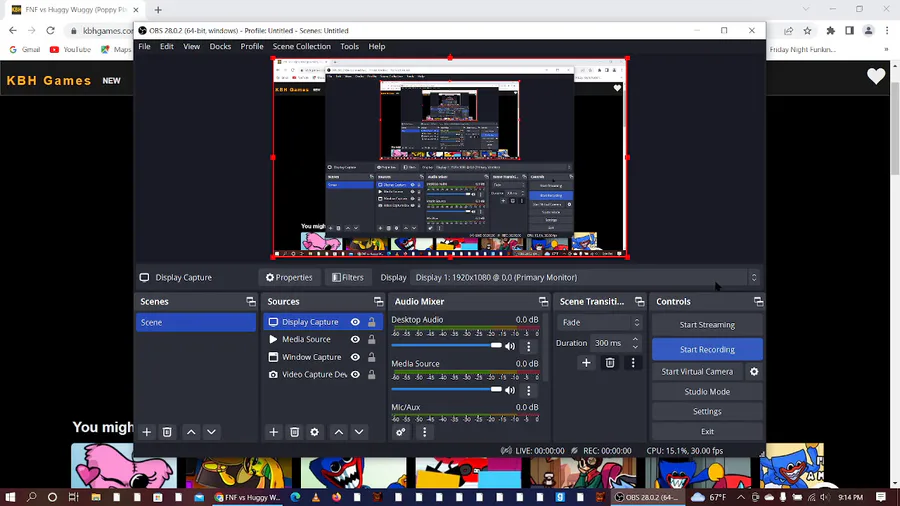Move source up arrow in Sources panel
The width and height of the screenshot is (900, 506).
(x=339, y=432)
